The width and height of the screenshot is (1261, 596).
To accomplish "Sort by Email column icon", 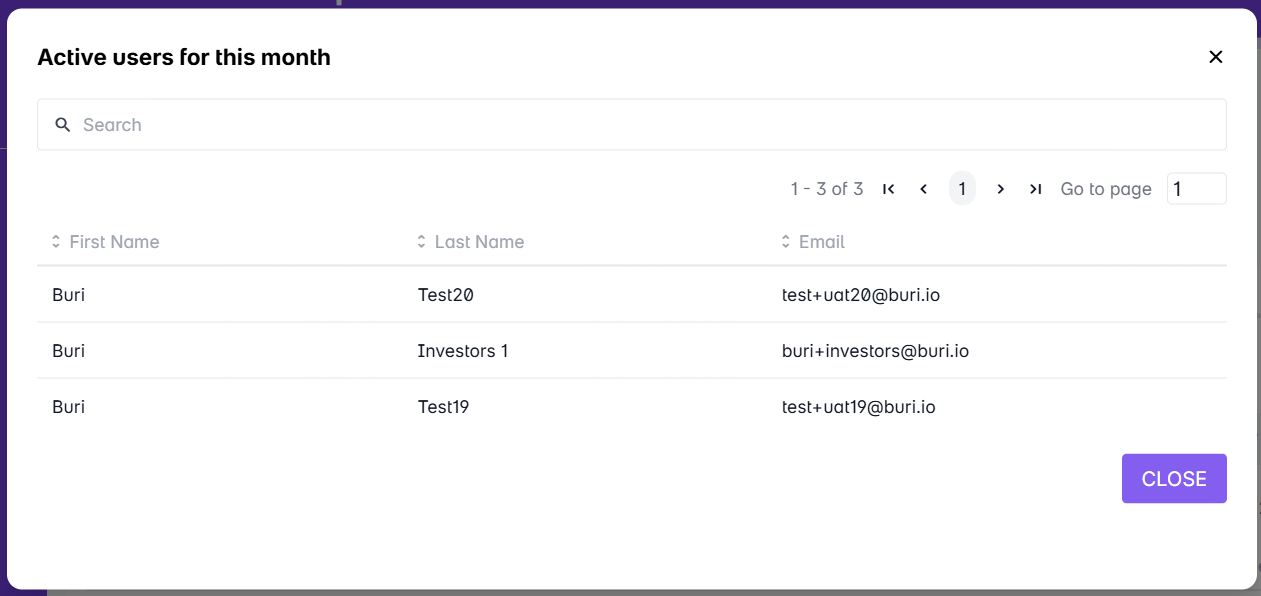I will click(x=786, y=242).
